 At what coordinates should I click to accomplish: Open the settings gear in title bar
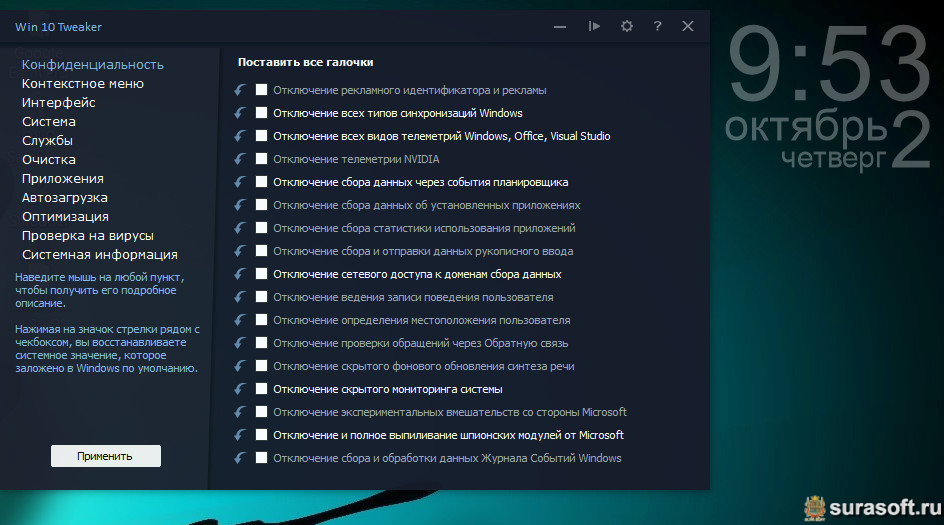[627, 27]
